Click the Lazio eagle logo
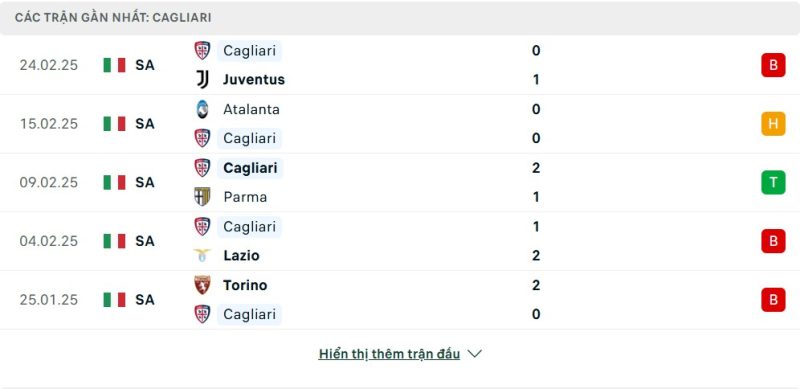The image size is (800, 389). (203, 255)
